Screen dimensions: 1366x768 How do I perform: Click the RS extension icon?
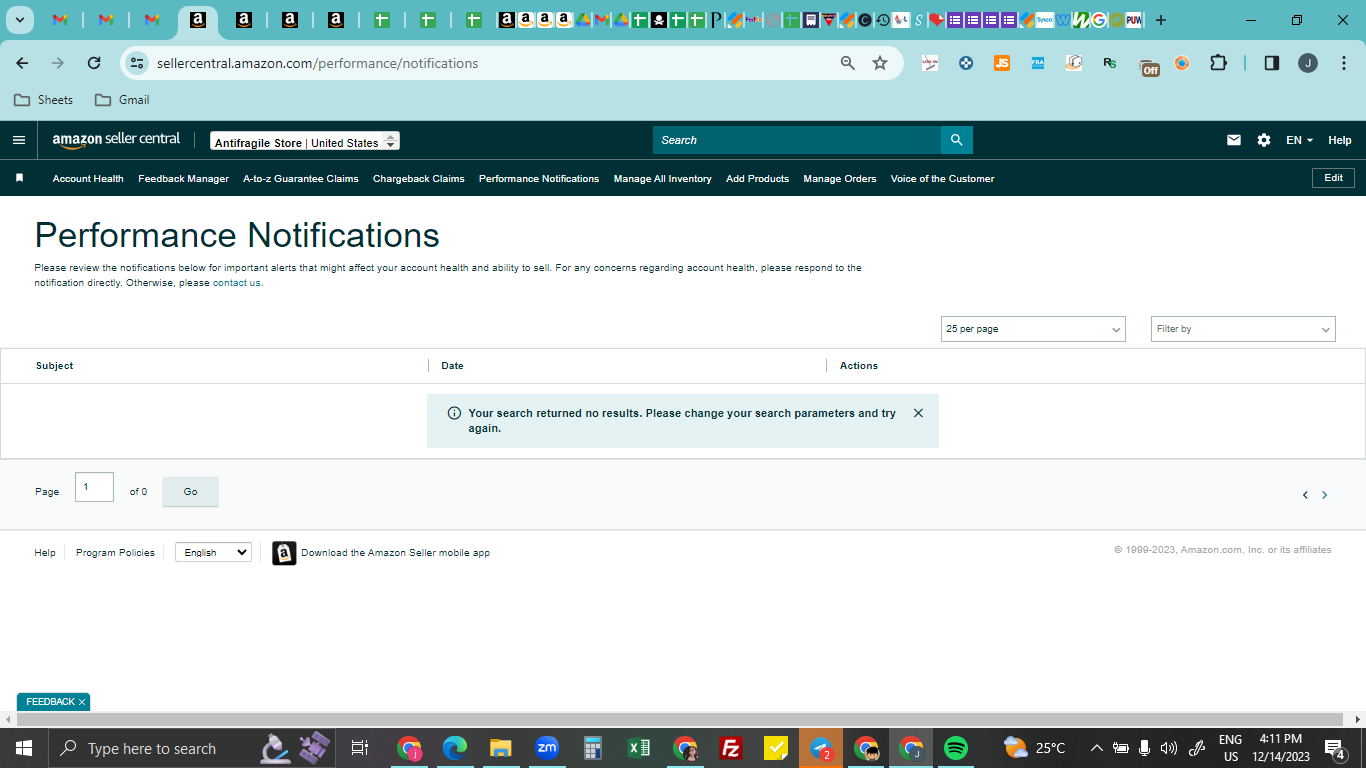[x=1110, y=63]
